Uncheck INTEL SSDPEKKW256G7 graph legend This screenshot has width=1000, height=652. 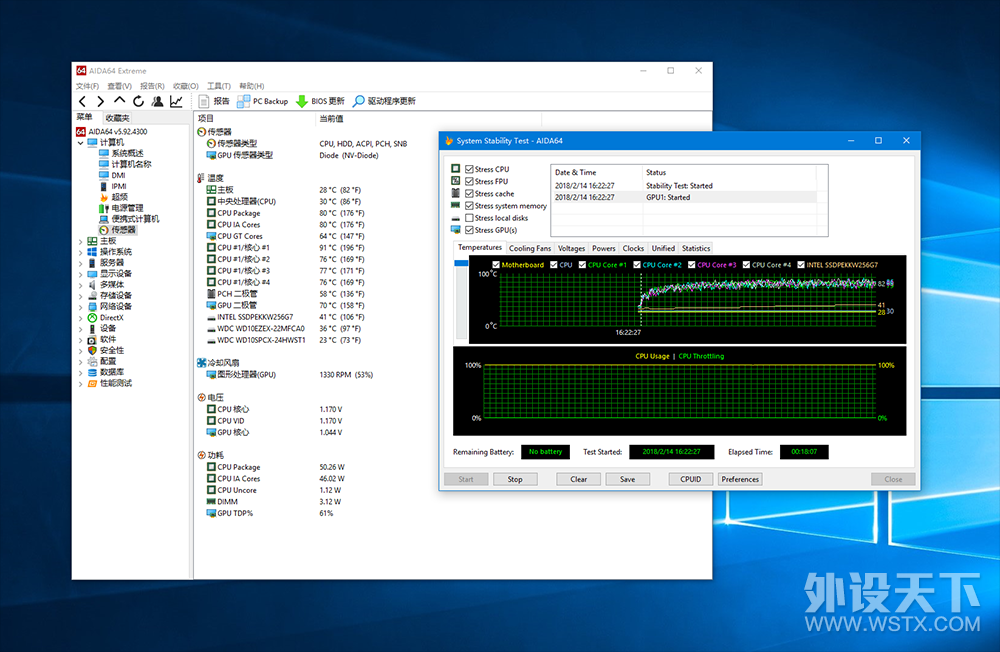tap(800, 265)
